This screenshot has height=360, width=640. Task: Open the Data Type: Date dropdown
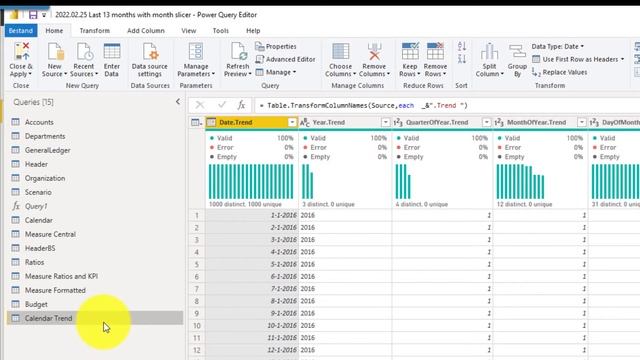[558, 47]
